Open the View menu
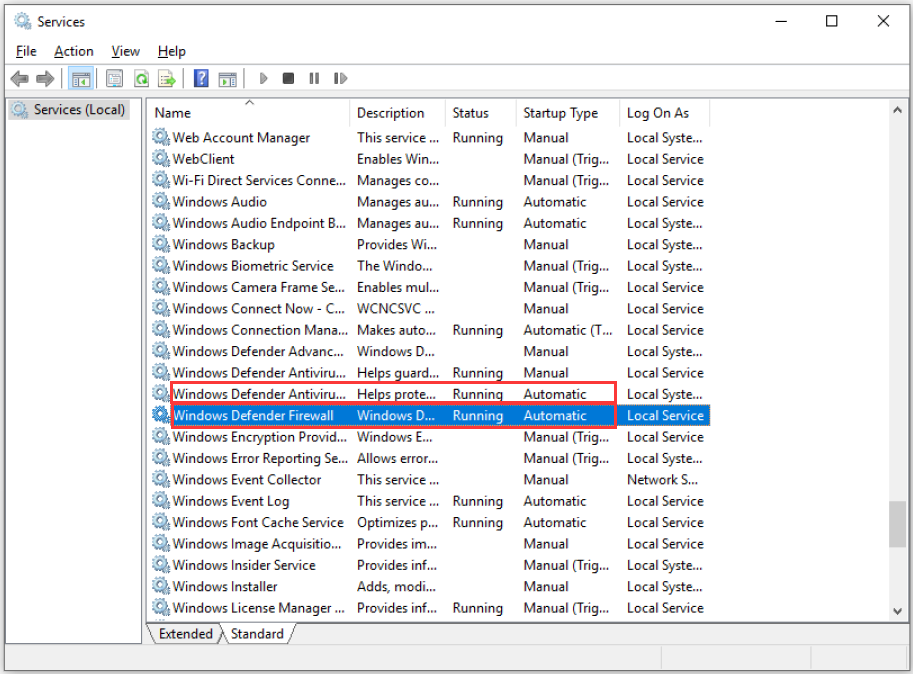This screenshot has width=913, height=674. (126, 51)
